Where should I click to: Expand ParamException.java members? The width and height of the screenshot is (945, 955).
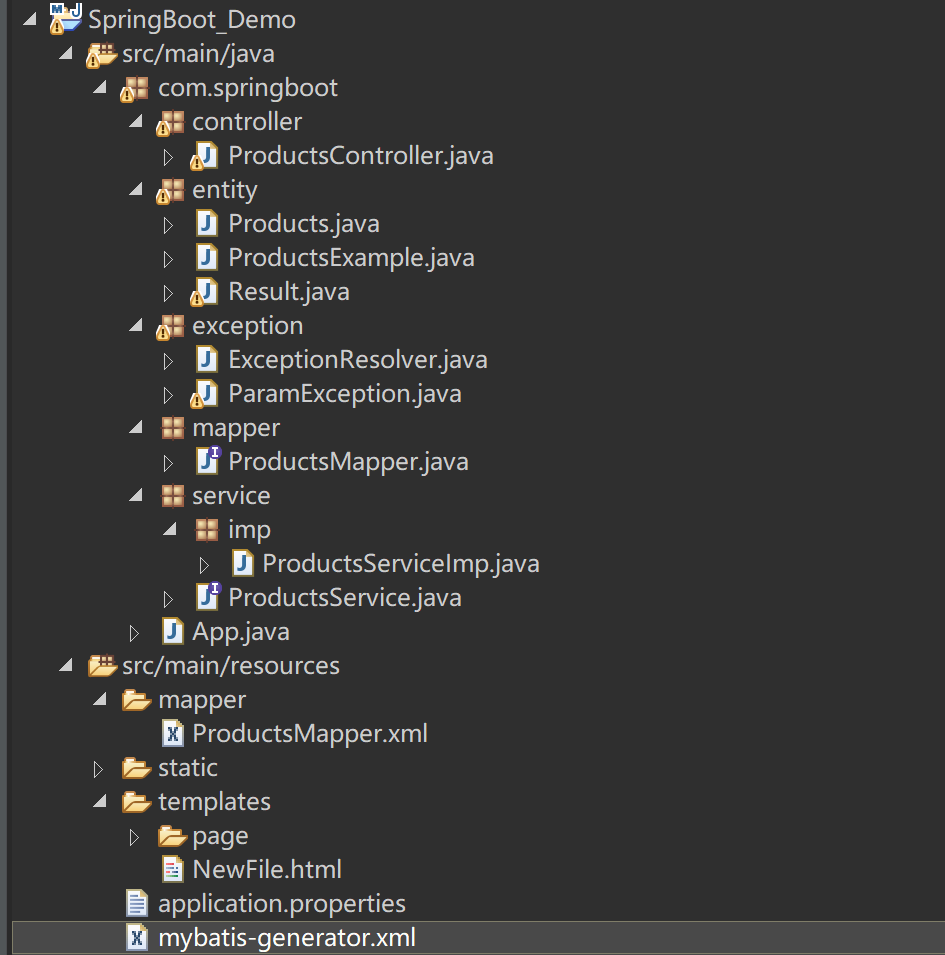pos(169,395)
